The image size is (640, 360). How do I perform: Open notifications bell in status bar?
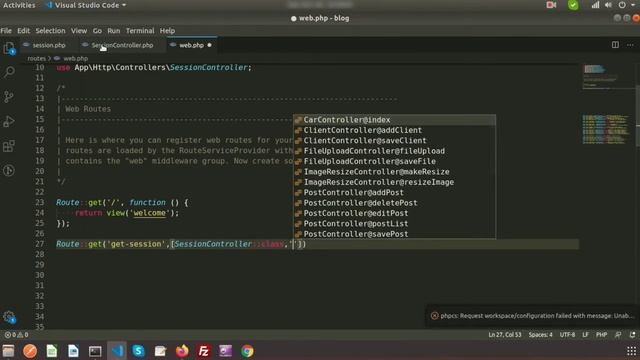click(x=632, y=335)
